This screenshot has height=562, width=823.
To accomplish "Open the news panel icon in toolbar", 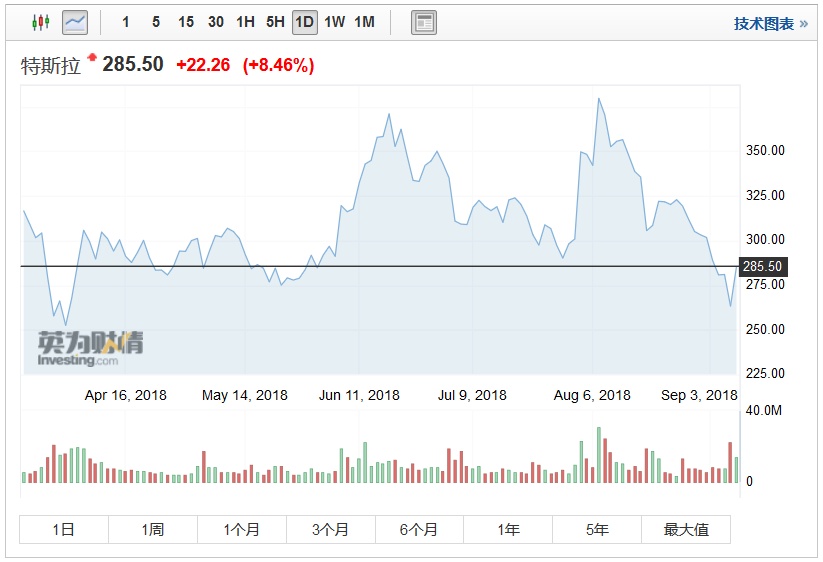I will pos(424,22).
